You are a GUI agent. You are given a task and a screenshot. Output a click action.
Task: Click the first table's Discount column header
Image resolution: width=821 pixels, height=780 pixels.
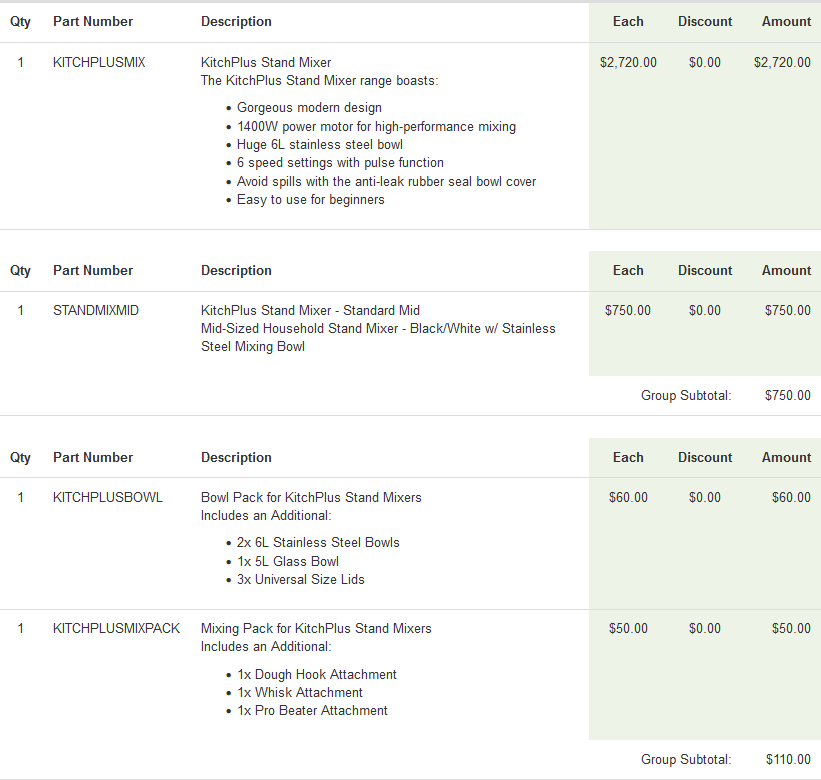704,21
